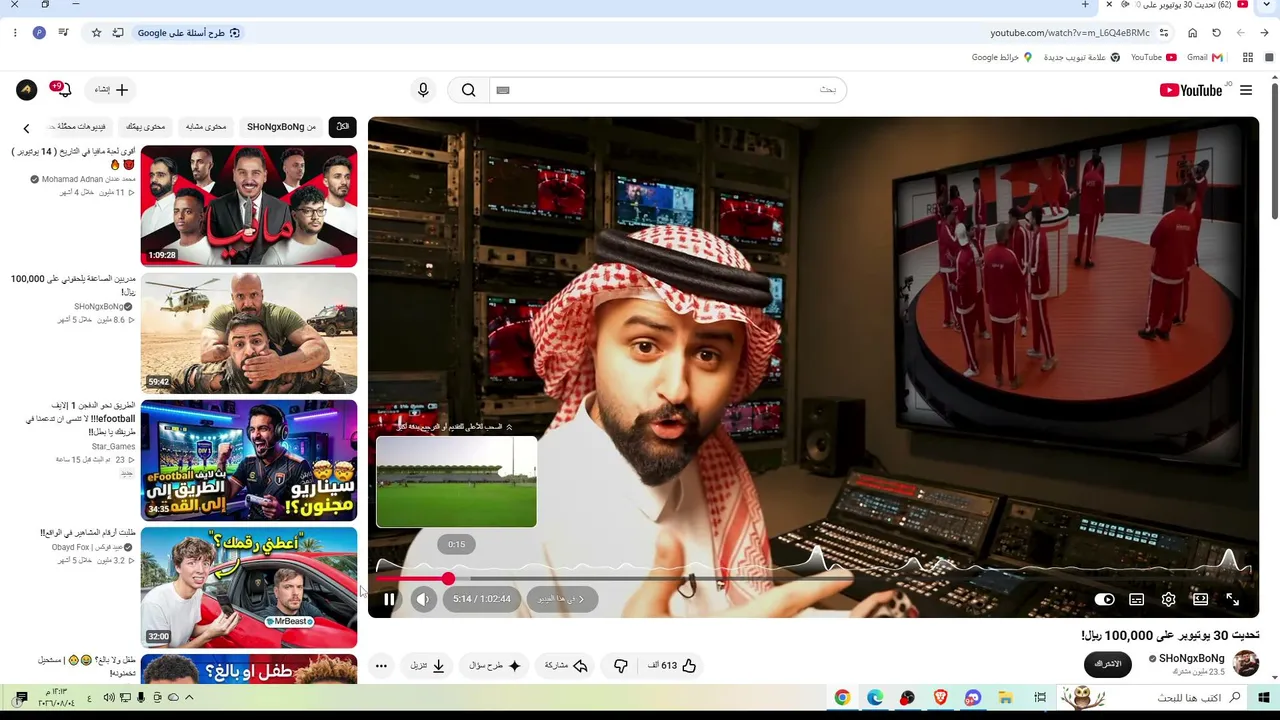1280x720 pixels.
Task: Bookmark this page with star icon
Action: [96, 33]
